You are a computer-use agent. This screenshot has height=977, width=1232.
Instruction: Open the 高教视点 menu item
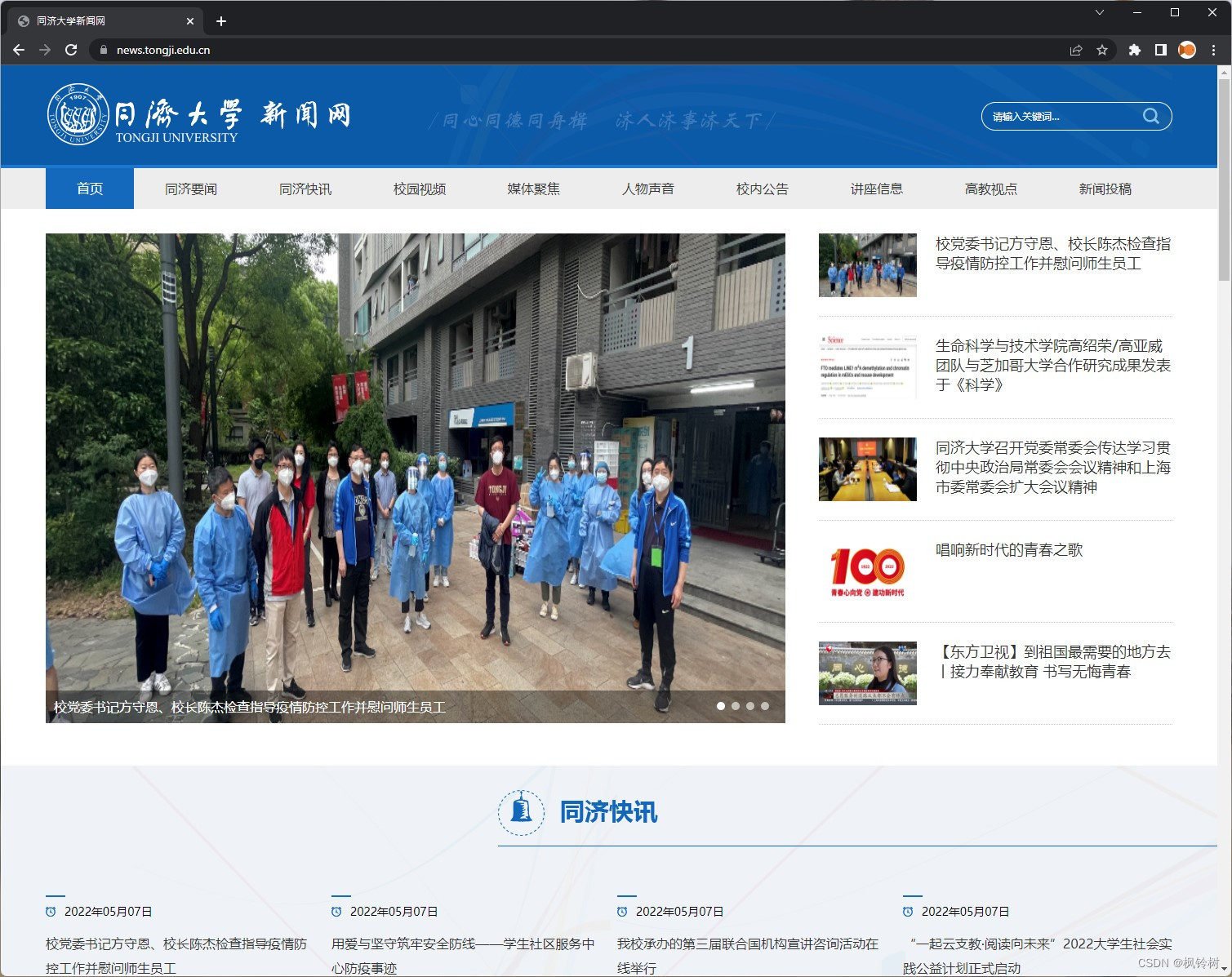pos(991,189)
